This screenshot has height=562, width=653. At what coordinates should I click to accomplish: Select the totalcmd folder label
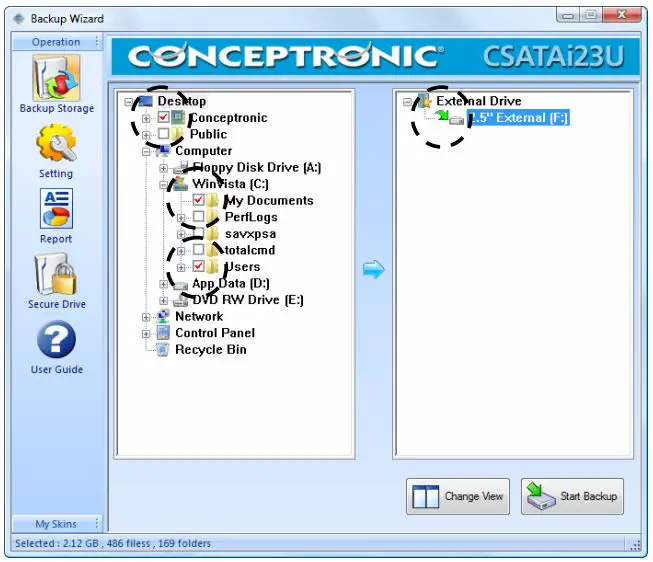click(250, 250)
